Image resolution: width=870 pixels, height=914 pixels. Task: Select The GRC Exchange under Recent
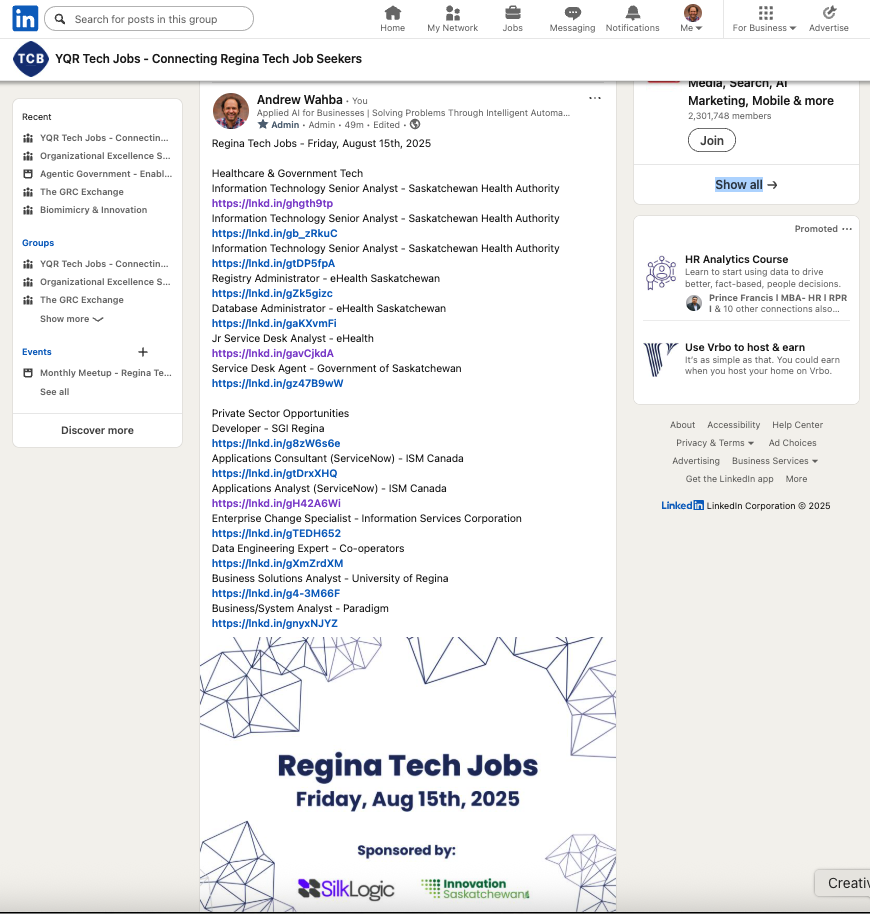81,192
